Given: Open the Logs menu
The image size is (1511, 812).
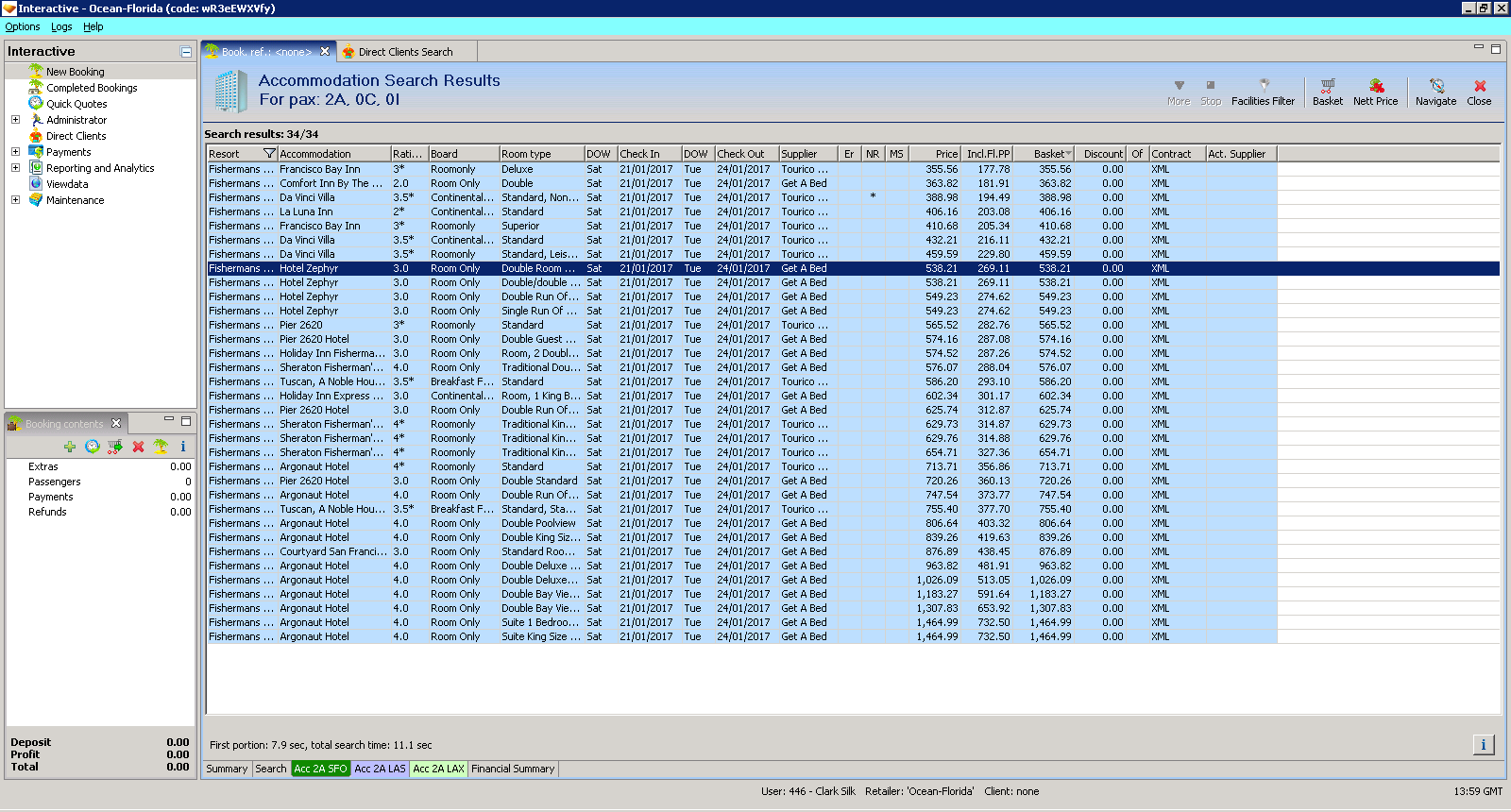Looking at the screenshot, I should tap(61, 26).
